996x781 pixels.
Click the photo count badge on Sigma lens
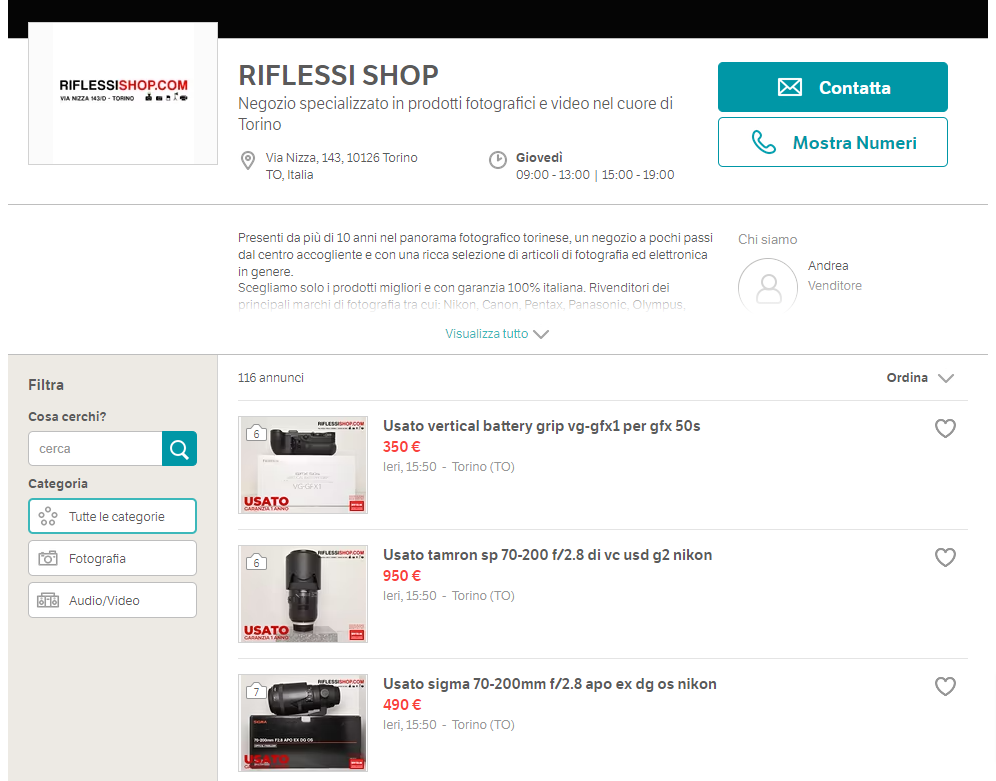[x=256, y=690]
